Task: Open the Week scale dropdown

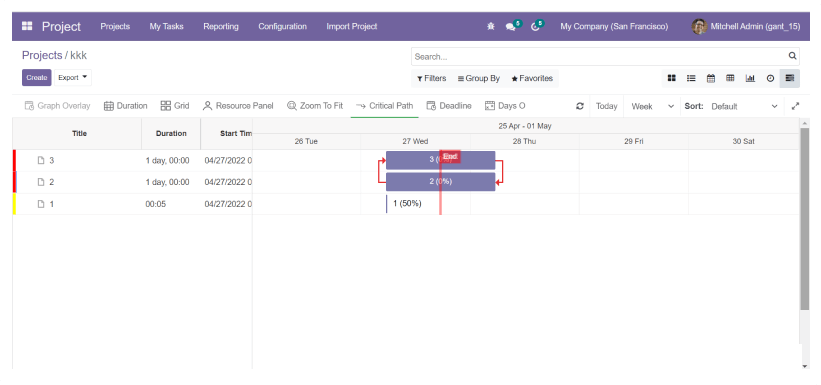Action: tap(652, 106)
